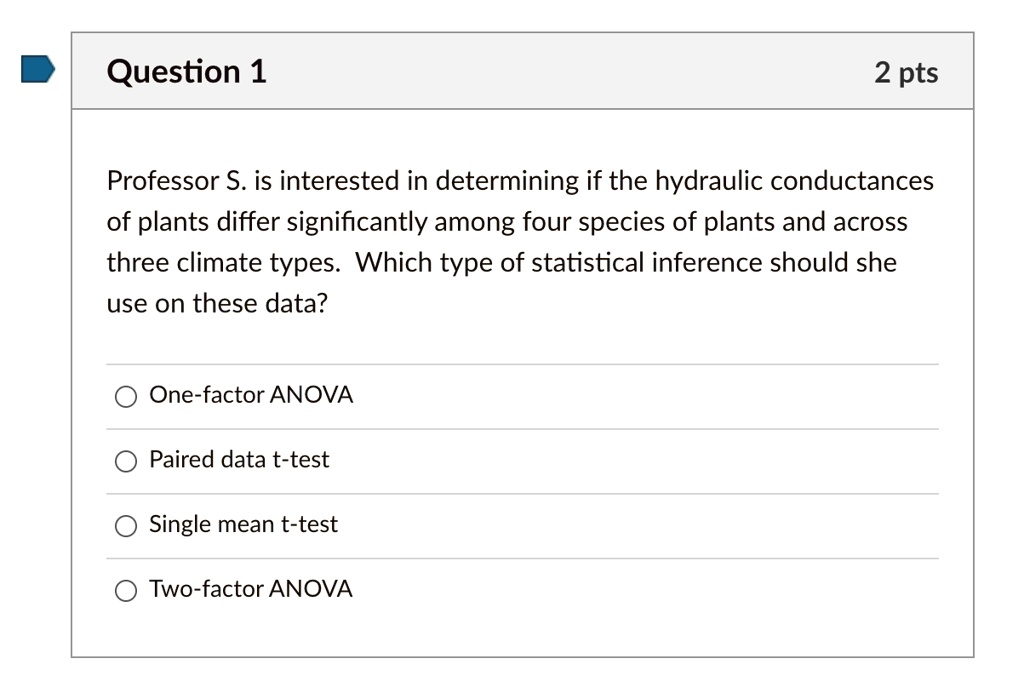
Task: Select the One-factor ANOVA radio button
Action: click(x=125, y=396)
